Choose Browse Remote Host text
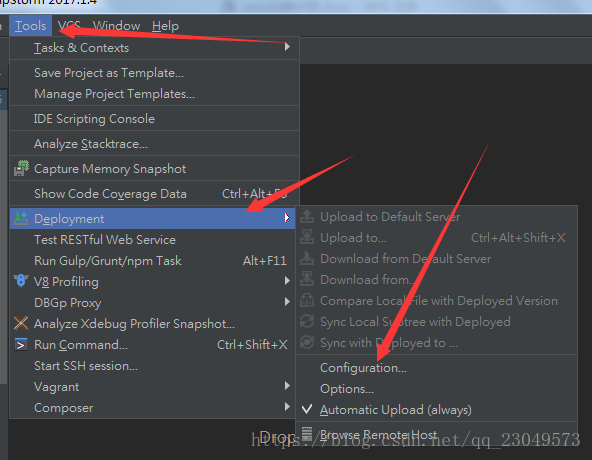Viewport: 592px width, 460px height. (x=379, y=435)
